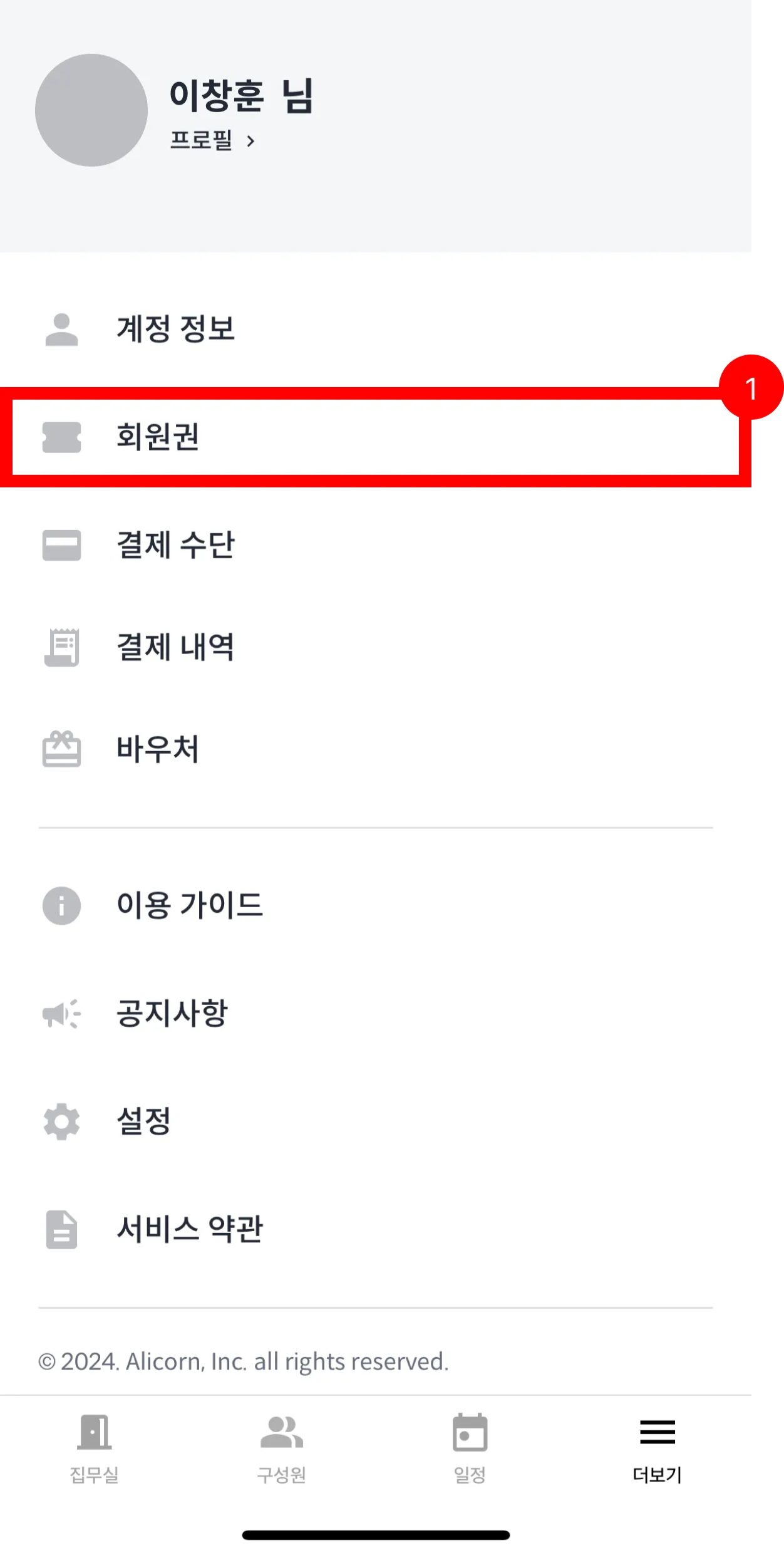Open the 결제 수단 menu item
Viewport: 784px width, 1555px height.
(376, 545)
